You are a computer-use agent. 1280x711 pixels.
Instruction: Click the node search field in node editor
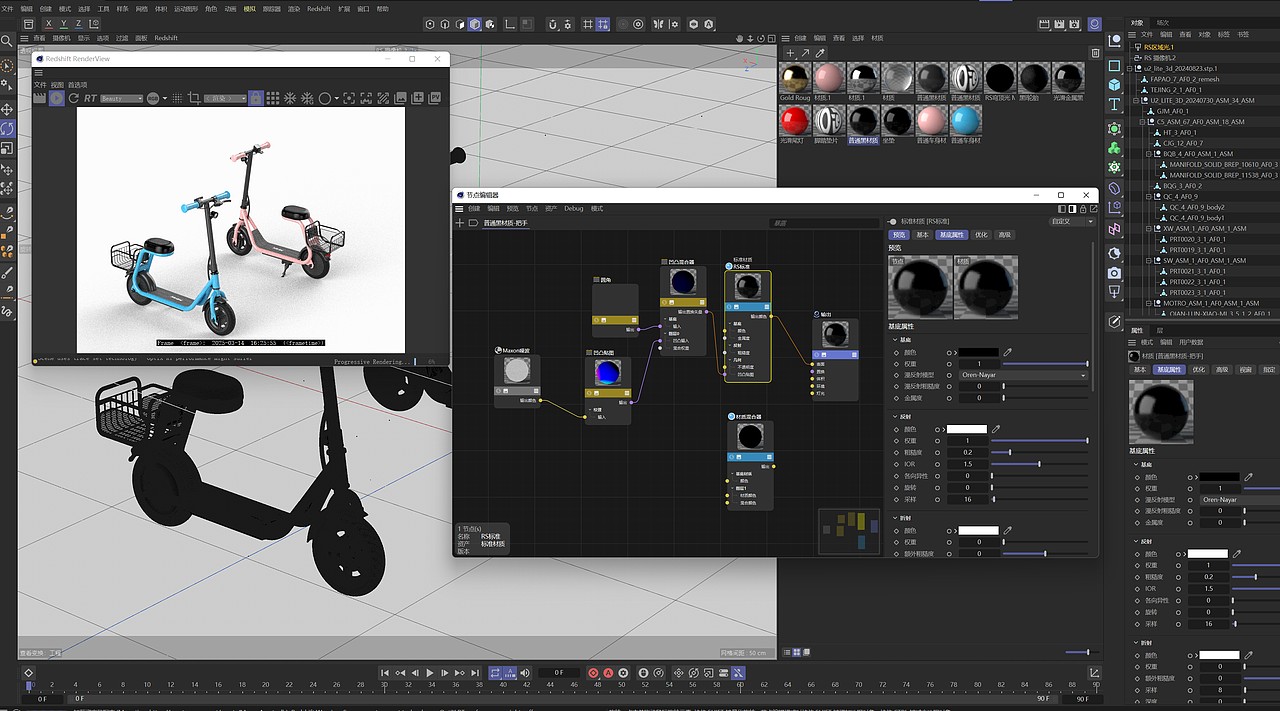(x=823, y=223)
